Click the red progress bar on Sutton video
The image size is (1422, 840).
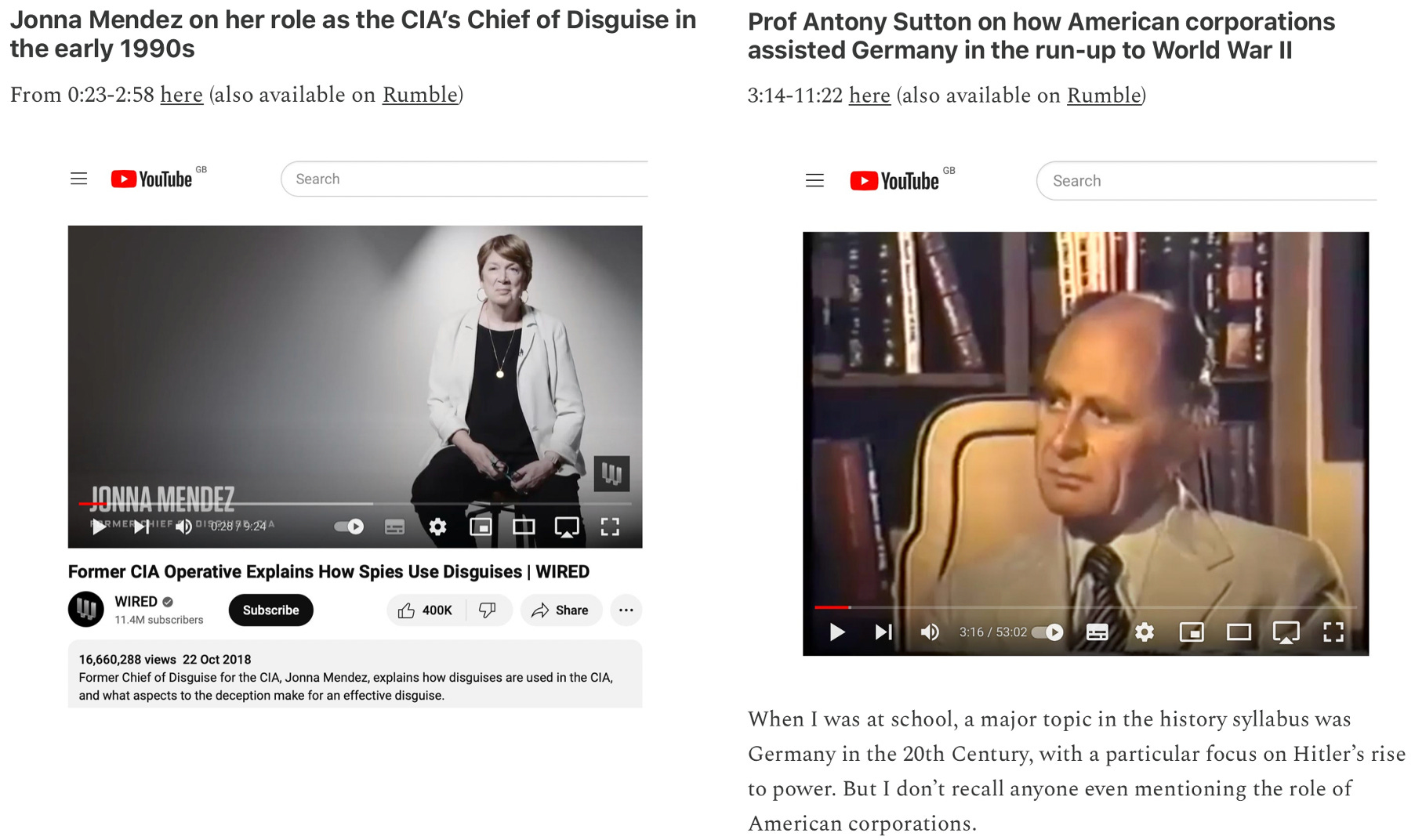[x=833, y=607]
